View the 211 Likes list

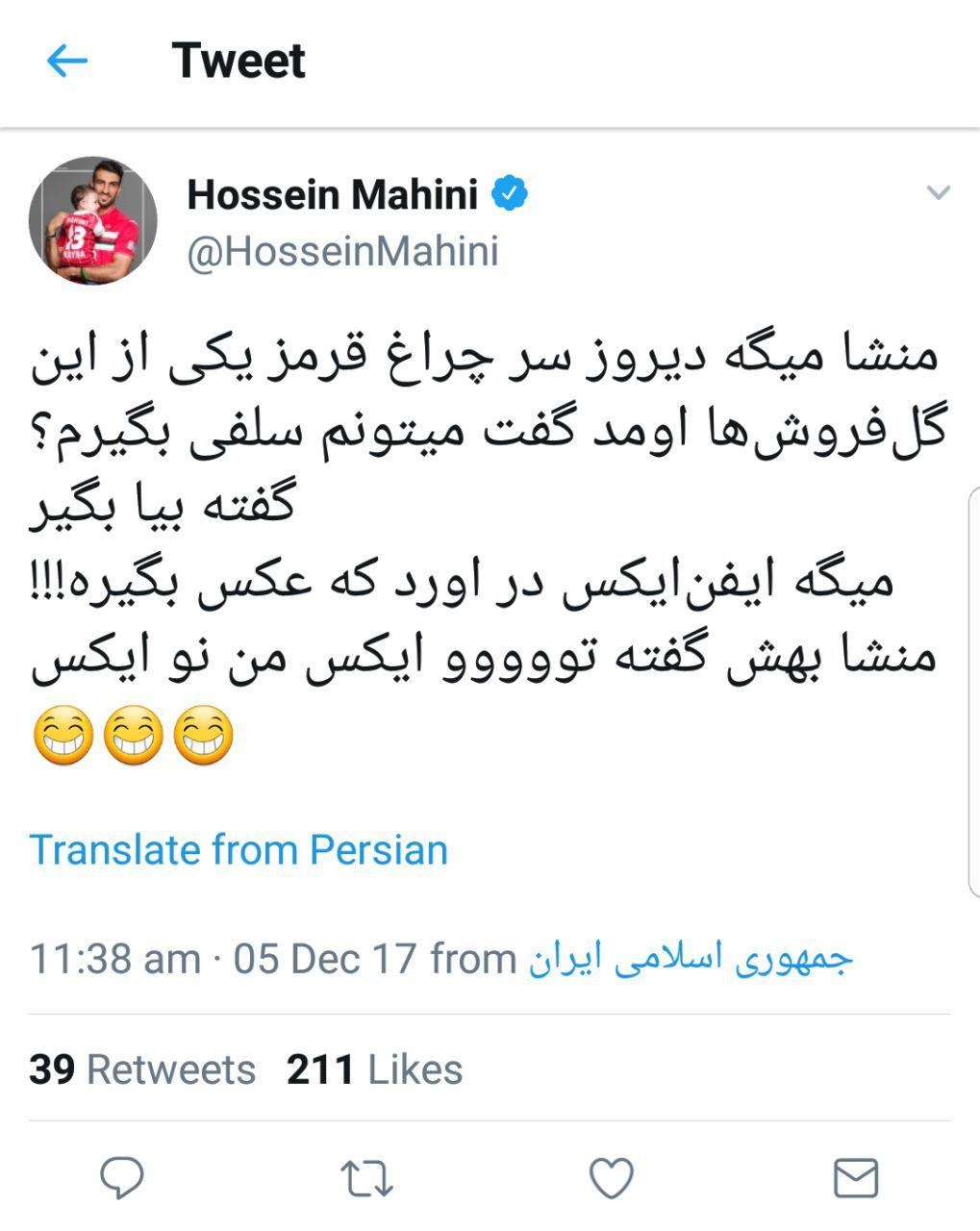[x=374, y=1069]
